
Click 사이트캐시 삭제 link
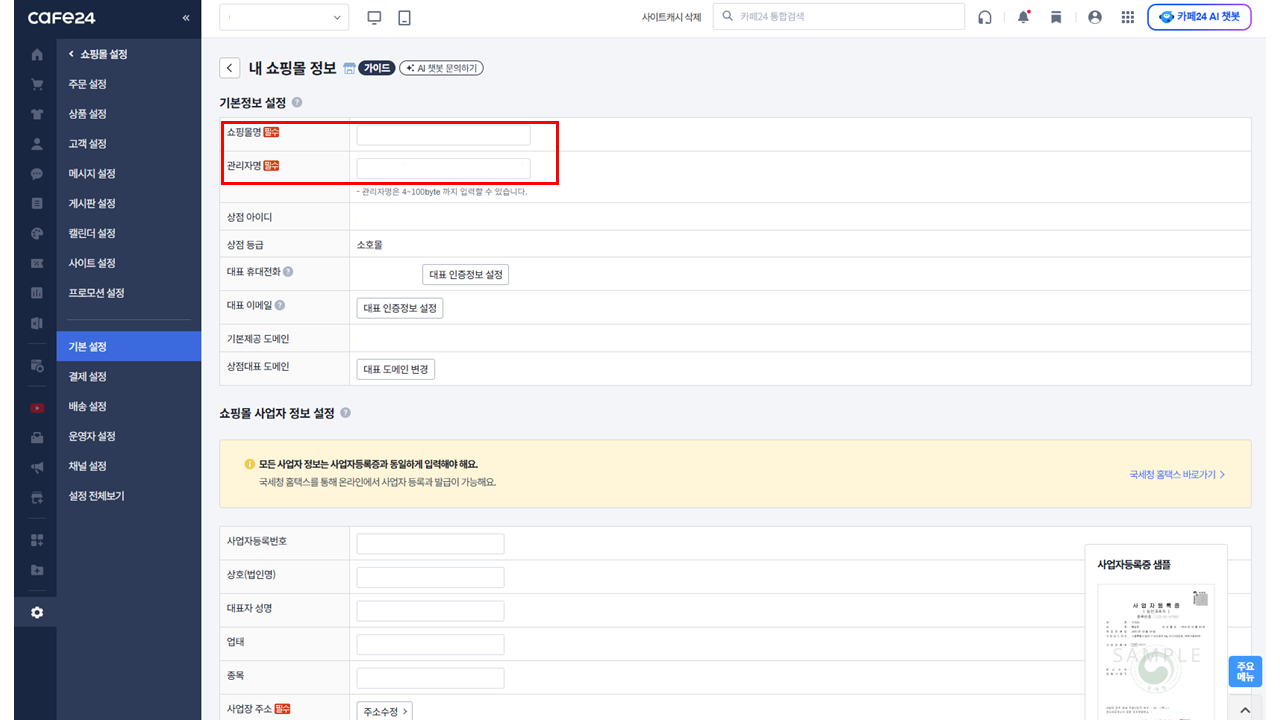pyautogui.click(x=671, y=18)
